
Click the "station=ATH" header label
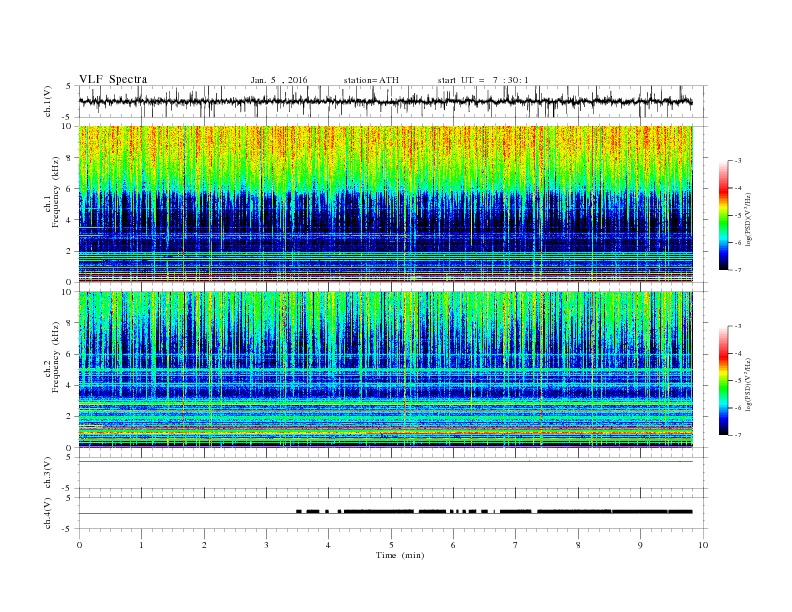[x=371, y=80]
